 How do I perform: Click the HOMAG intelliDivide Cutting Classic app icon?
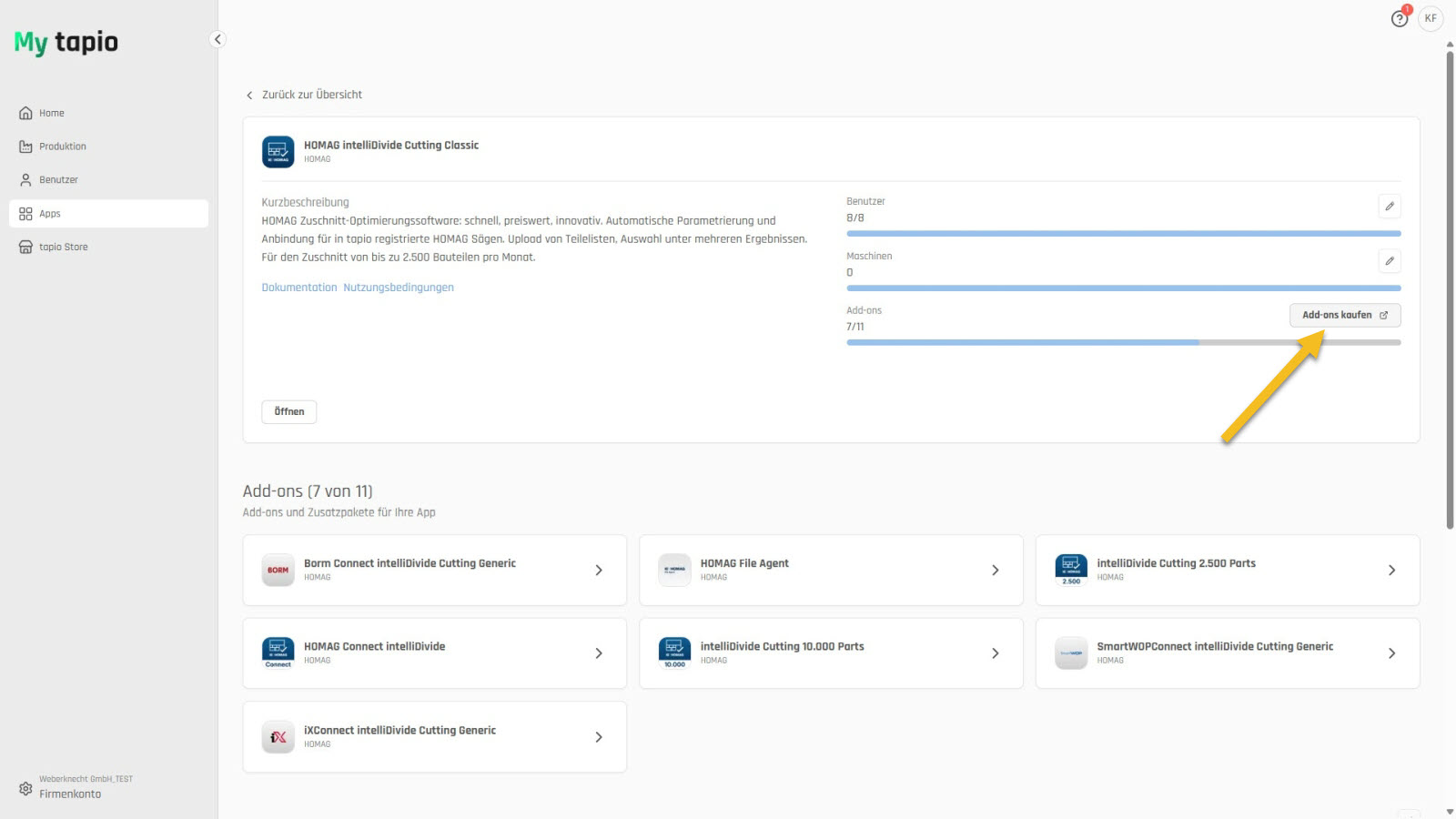[278, 152]
